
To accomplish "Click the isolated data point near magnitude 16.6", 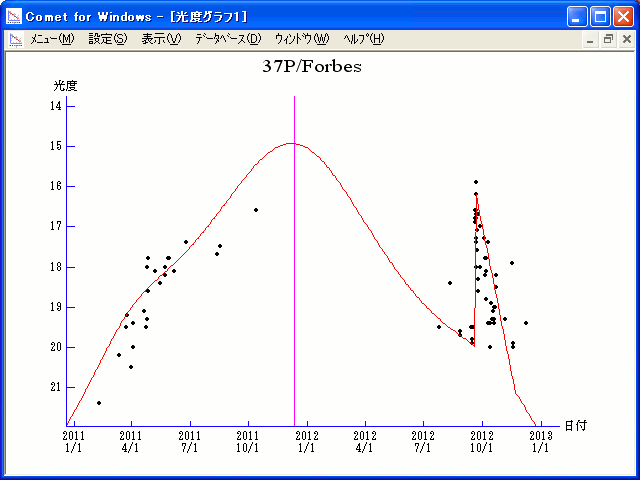I will [x=256, y=210].
